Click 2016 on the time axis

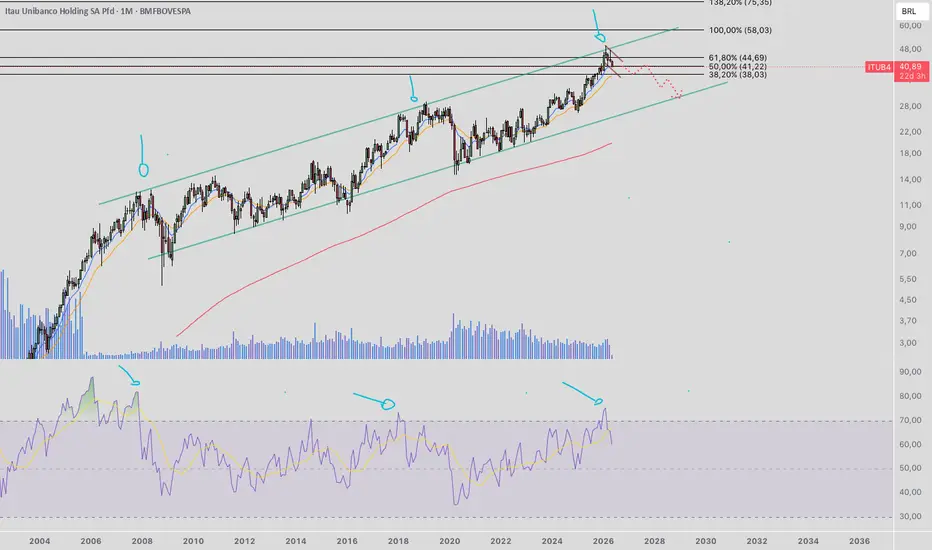click(347, 541)
